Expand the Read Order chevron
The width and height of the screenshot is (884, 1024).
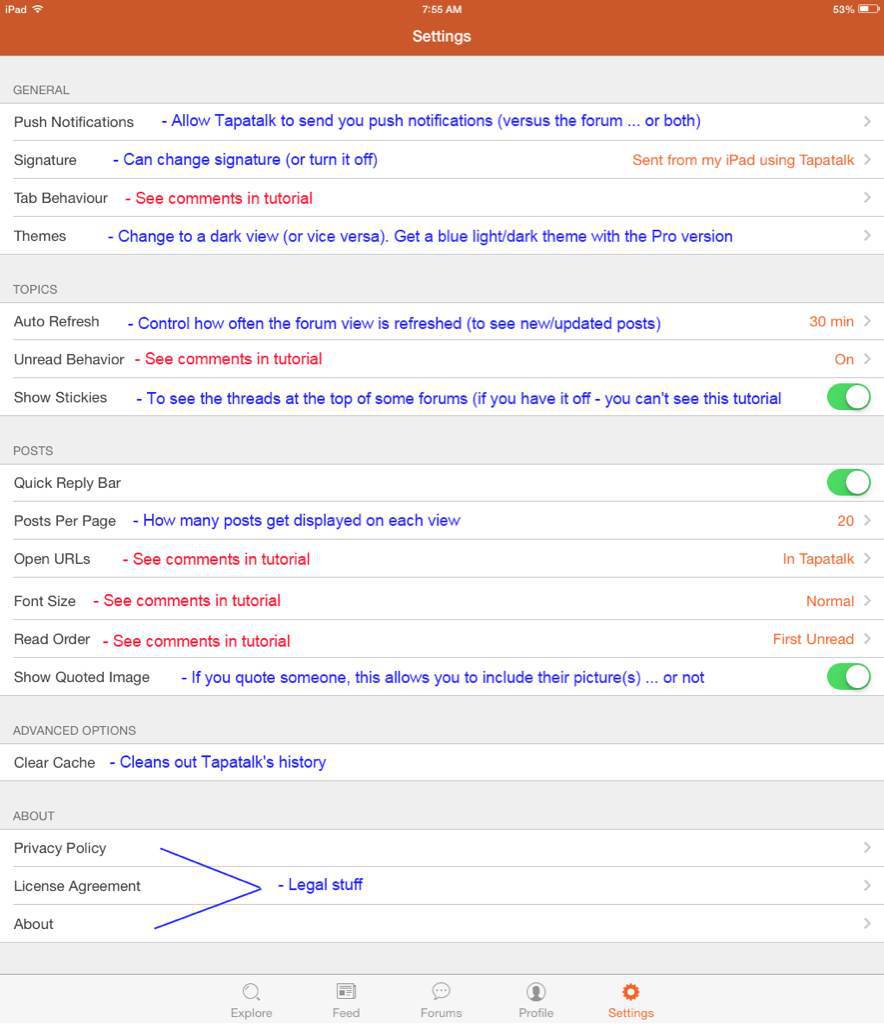[x=867, y=639]
